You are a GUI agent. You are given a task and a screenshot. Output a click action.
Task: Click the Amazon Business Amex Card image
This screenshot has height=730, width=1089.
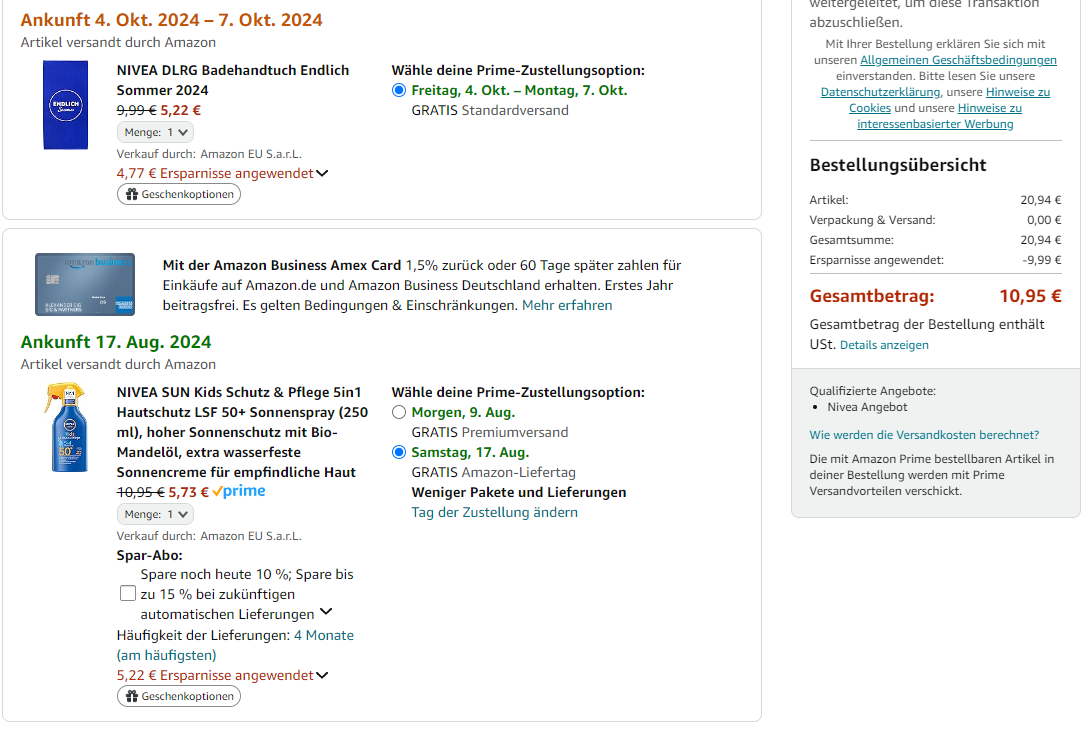85,285
